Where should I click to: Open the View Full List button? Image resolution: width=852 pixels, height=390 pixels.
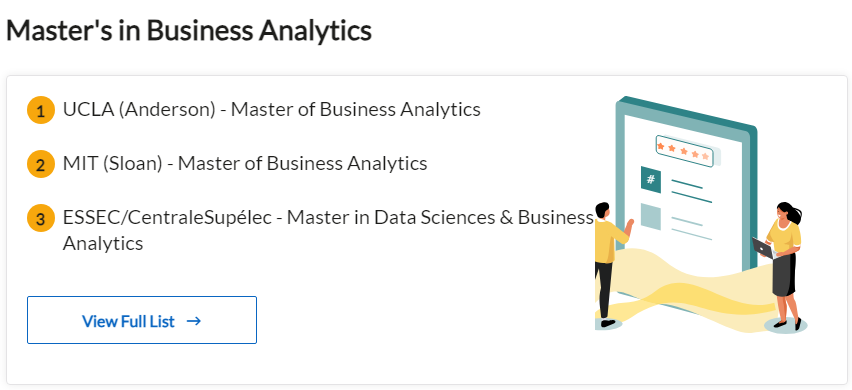[x=142, y=320]
